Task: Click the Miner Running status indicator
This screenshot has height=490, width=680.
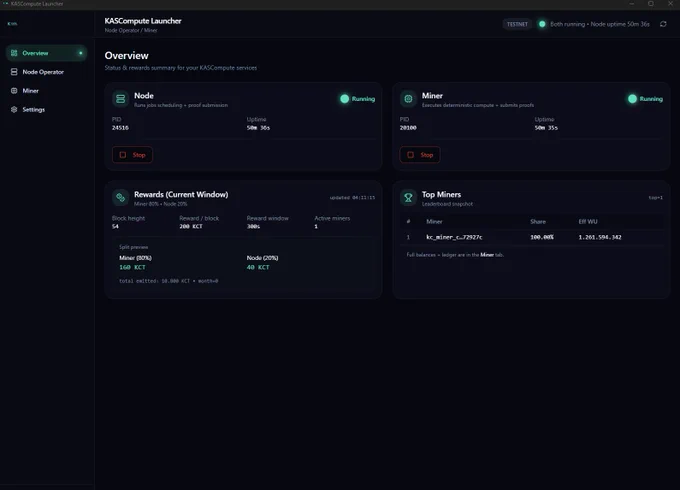Action: (x=645, y=99)
